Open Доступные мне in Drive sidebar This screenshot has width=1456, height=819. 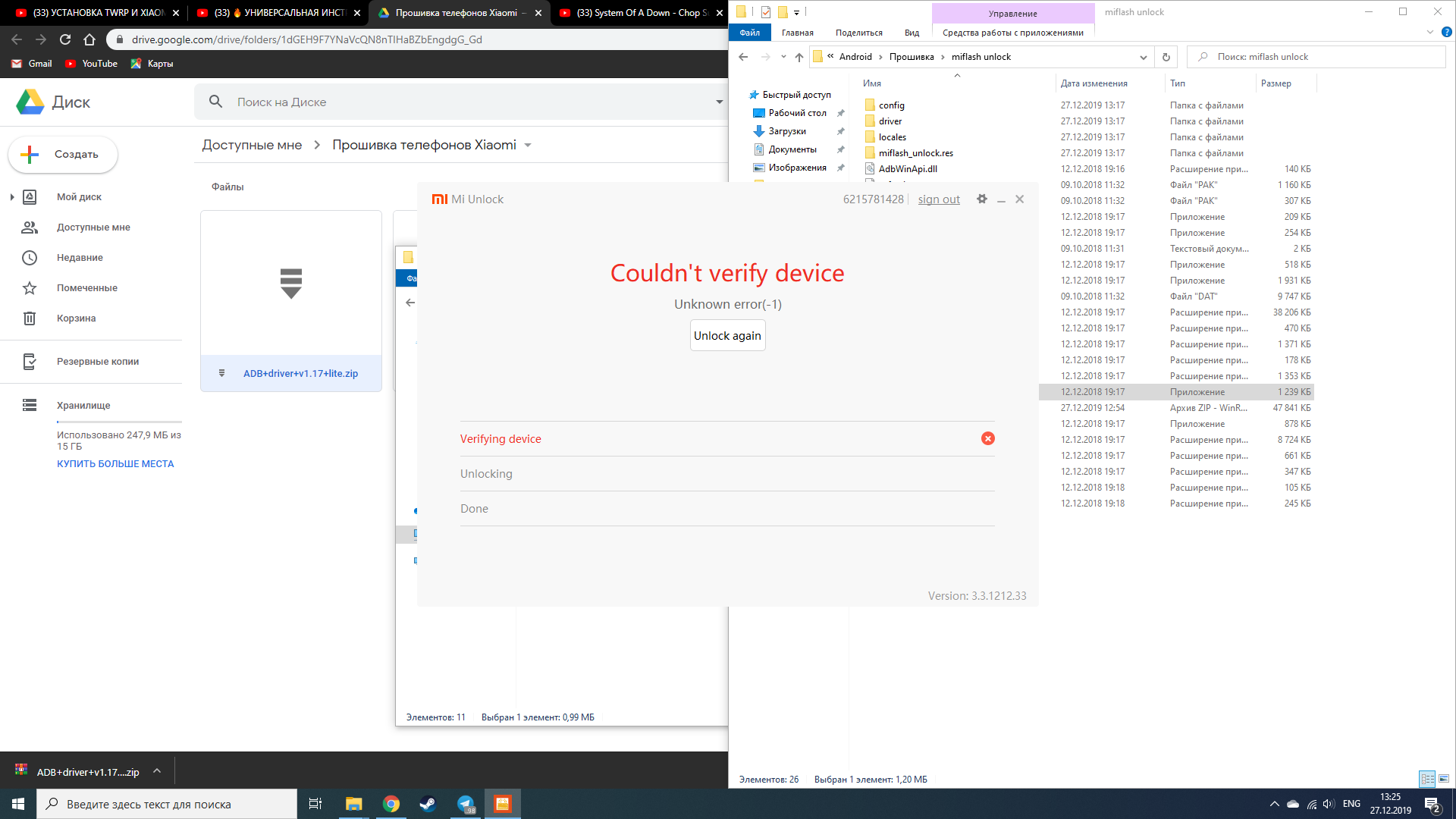point(93,227)
